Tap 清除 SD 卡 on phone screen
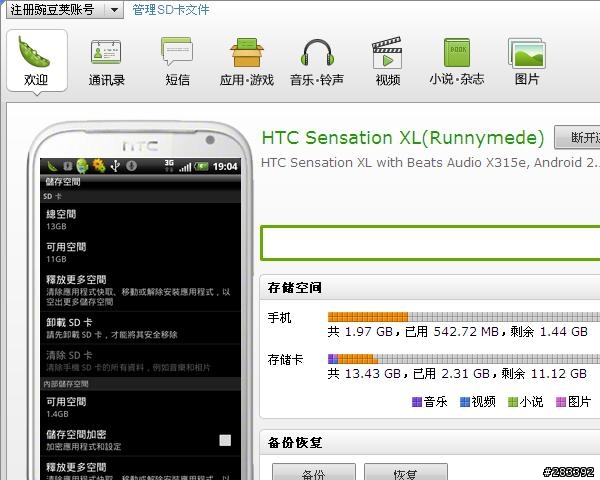This screenshot has width=600, height=480. (140, 361)
